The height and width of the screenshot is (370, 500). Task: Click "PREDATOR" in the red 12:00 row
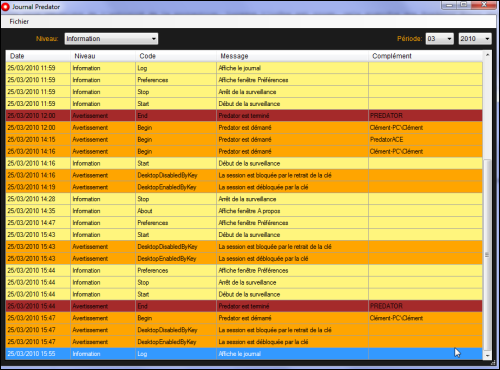(386, 116)
